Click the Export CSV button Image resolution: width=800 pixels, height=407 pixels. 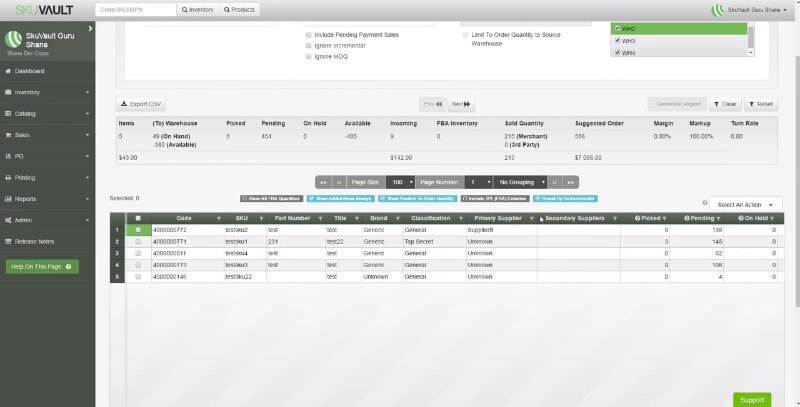[x=141, y=103]
